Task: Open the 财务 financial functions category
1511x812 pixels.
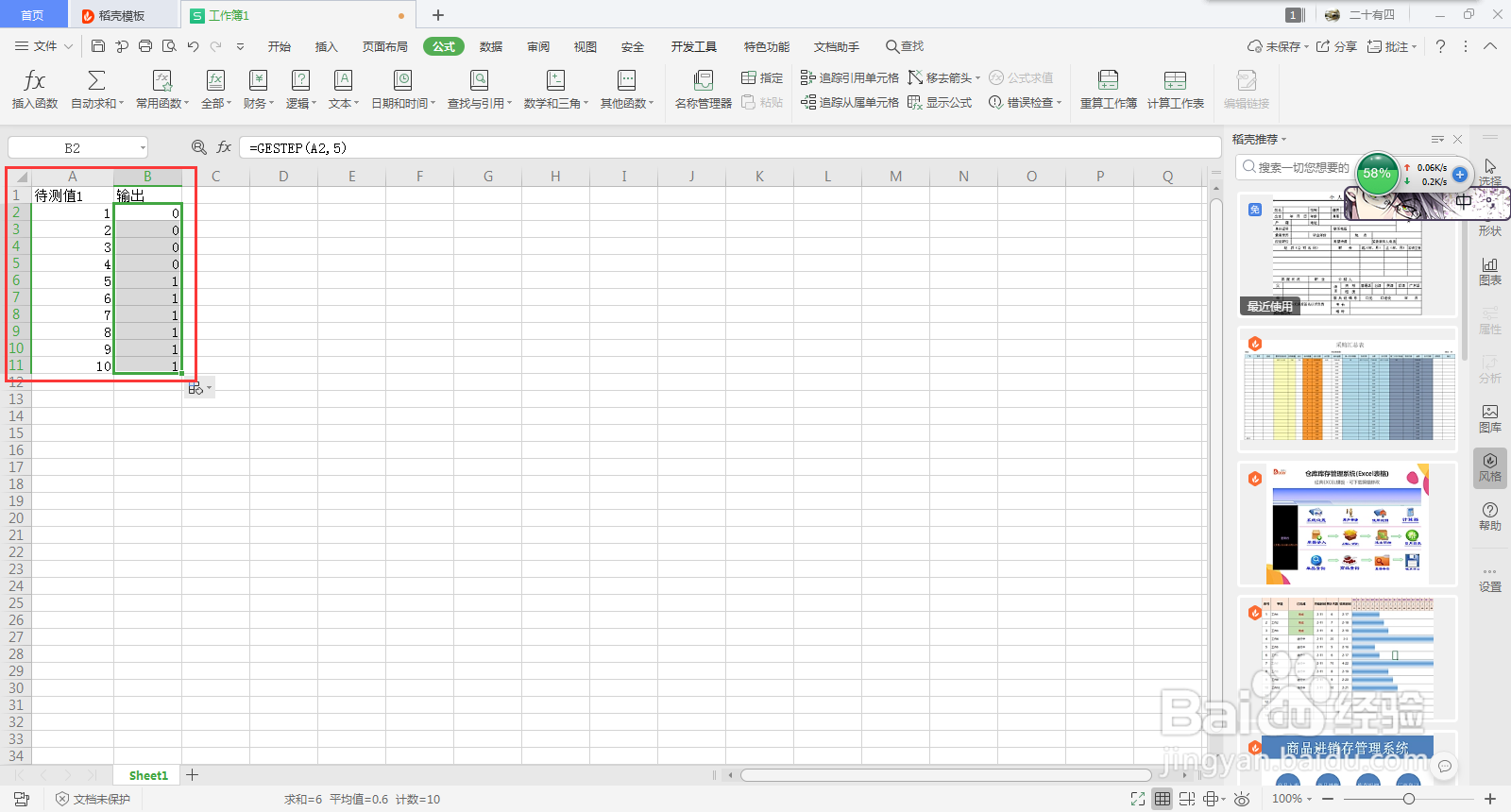Action: pyautogui.click(x=258, y=90)
